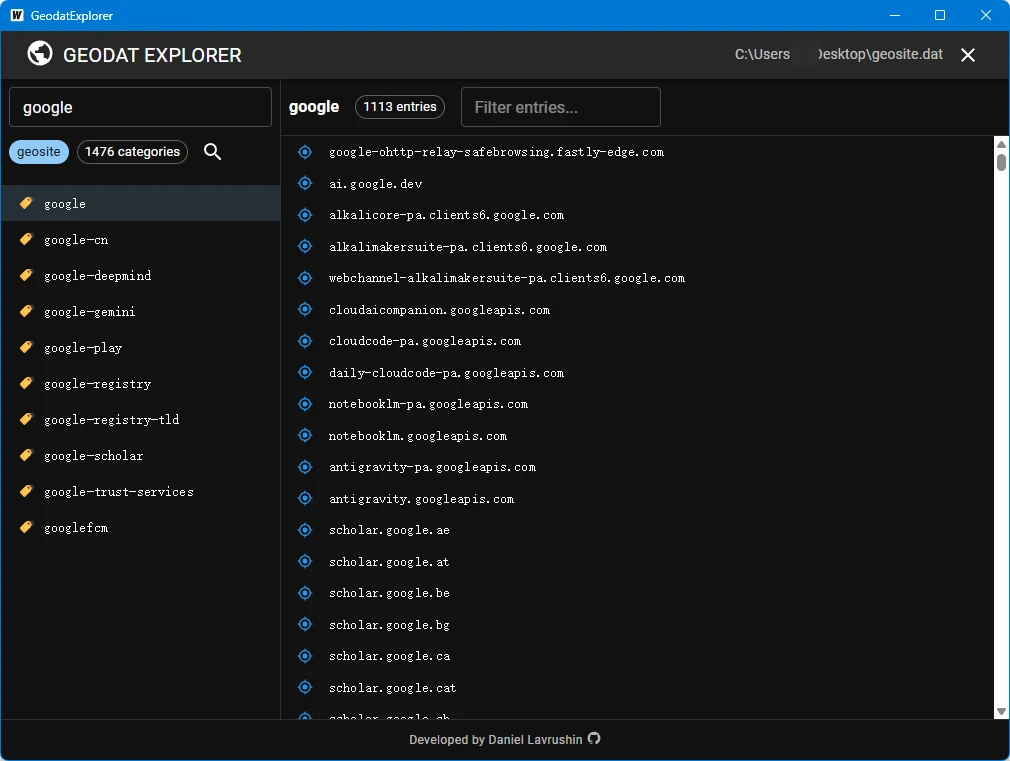Click the tag icon beside google-gemini
The height and width of the screenshot is (761, 1010).
point(26,311)
